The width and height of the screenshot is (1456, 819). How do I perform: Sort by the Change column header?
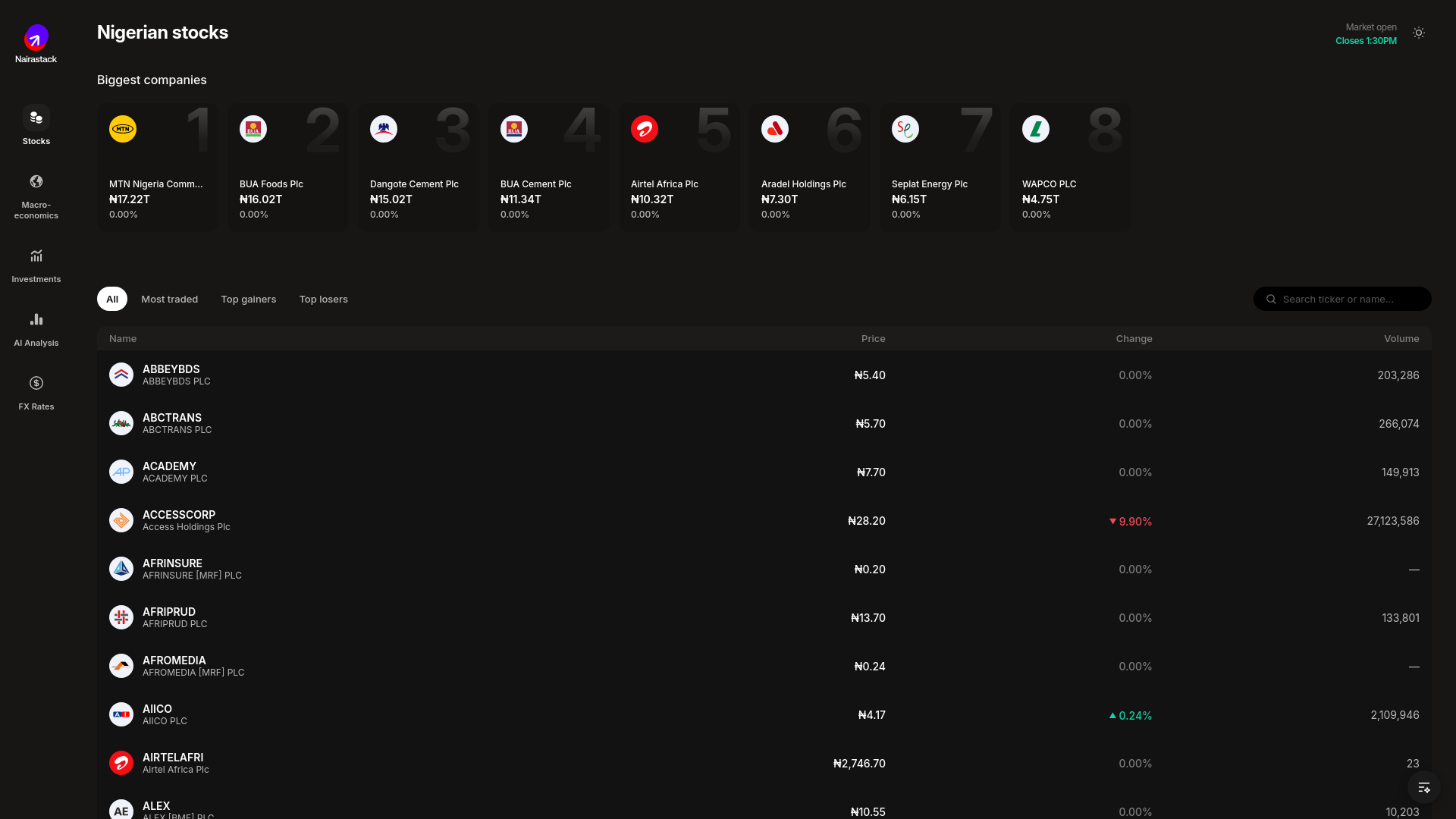(x=1134, y=339)
